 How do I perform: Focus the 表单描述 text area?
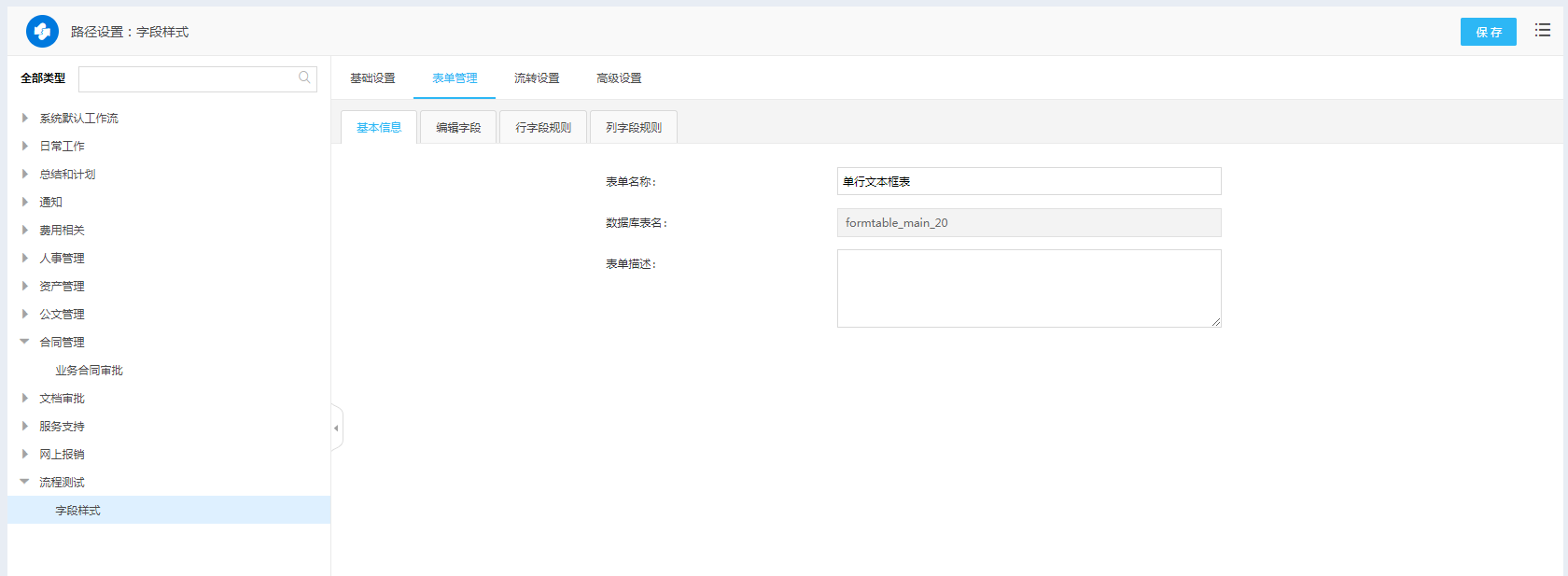pos(1029,288)
